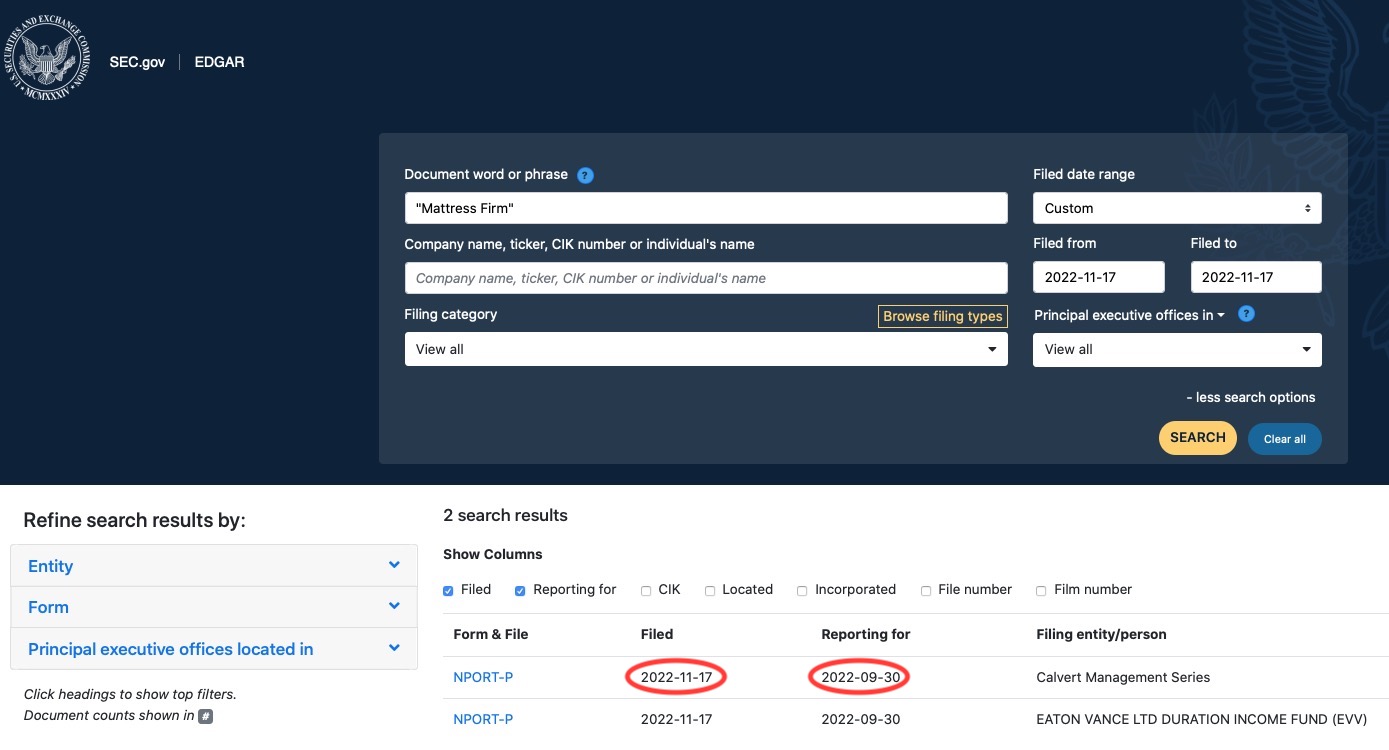The width and height of the screenshot is (1389, 750).
Task: Click the 2 search results heading
Action: coord(505,515)
